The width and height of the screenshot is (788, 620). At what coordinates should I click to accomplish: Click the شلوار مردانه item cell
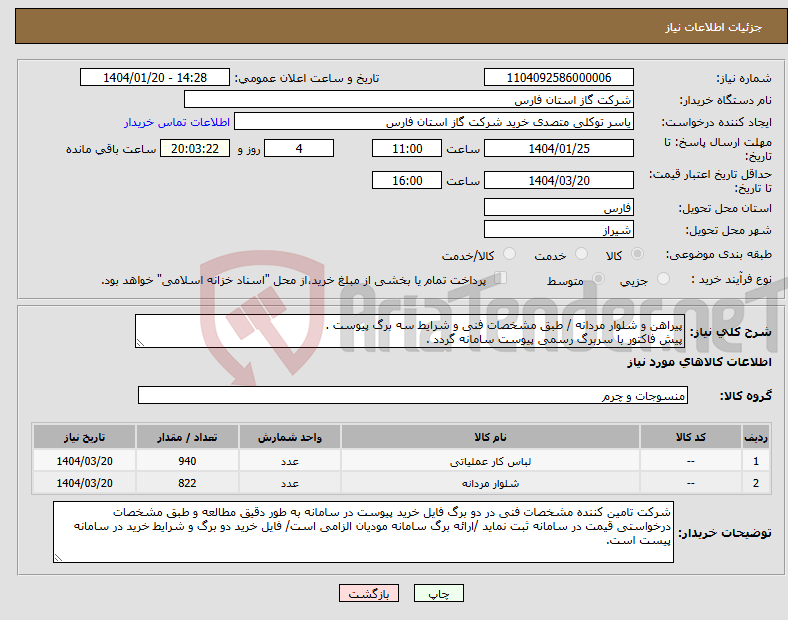coord(490,483)
